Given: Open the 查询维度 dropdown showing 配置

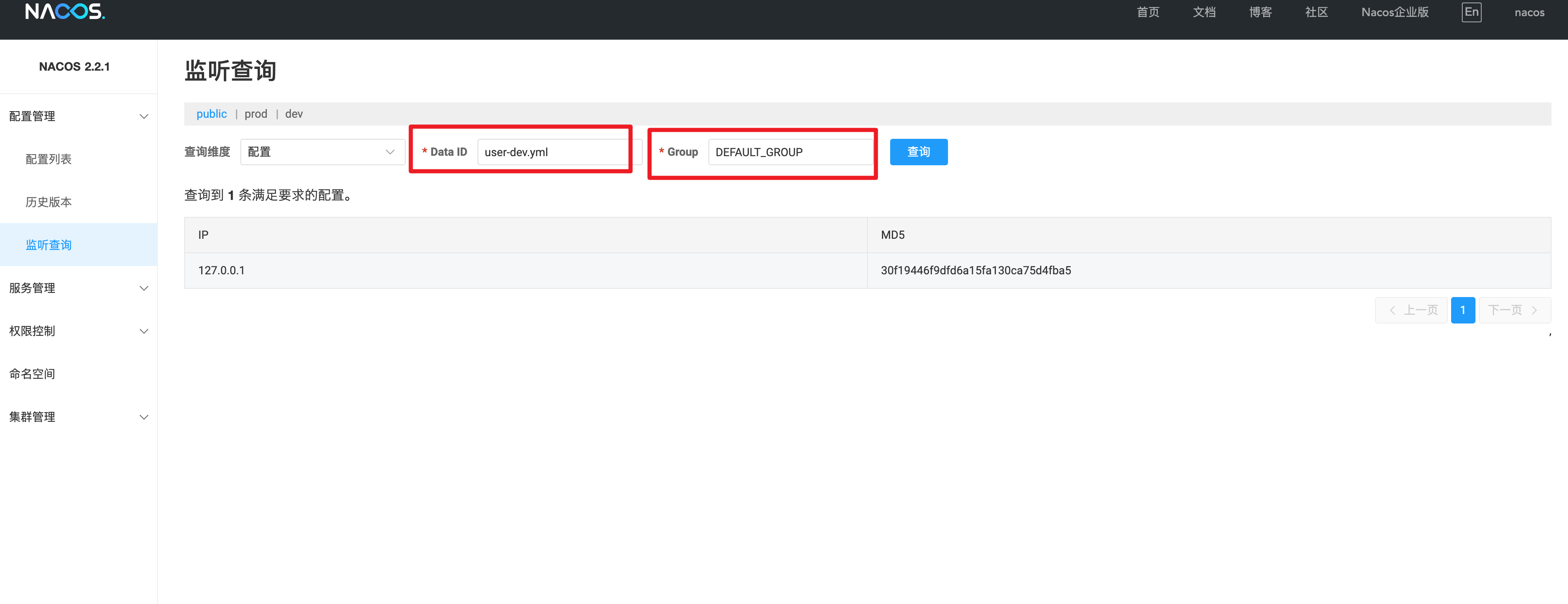Looking at the screenshot, I should 323,152.
